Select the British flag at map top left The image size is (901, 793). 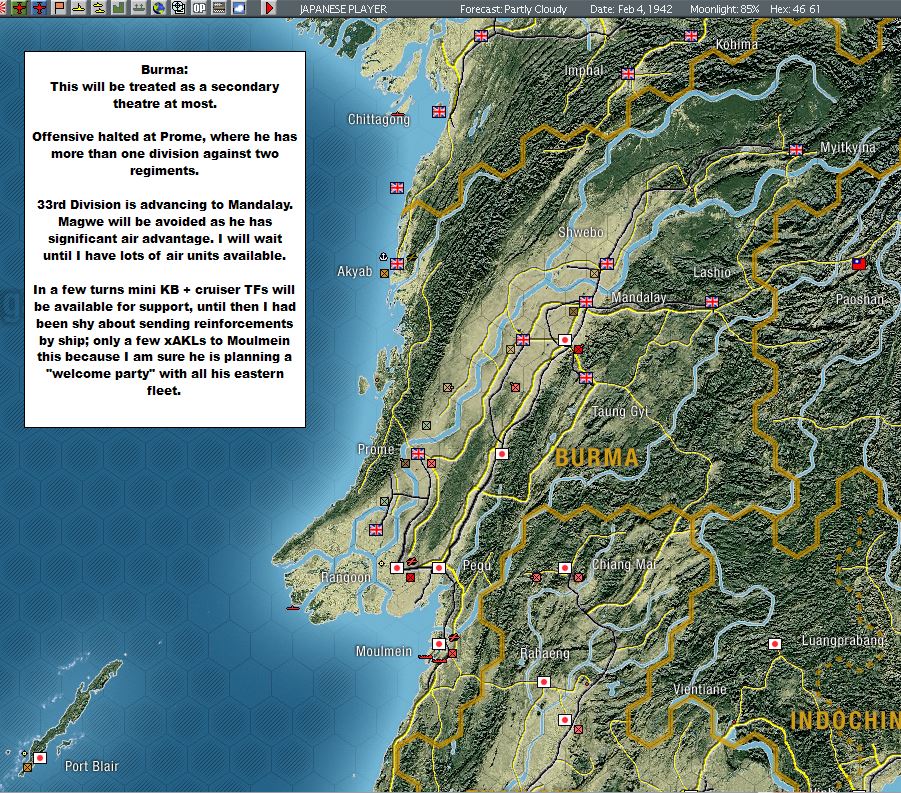[481, 36]
